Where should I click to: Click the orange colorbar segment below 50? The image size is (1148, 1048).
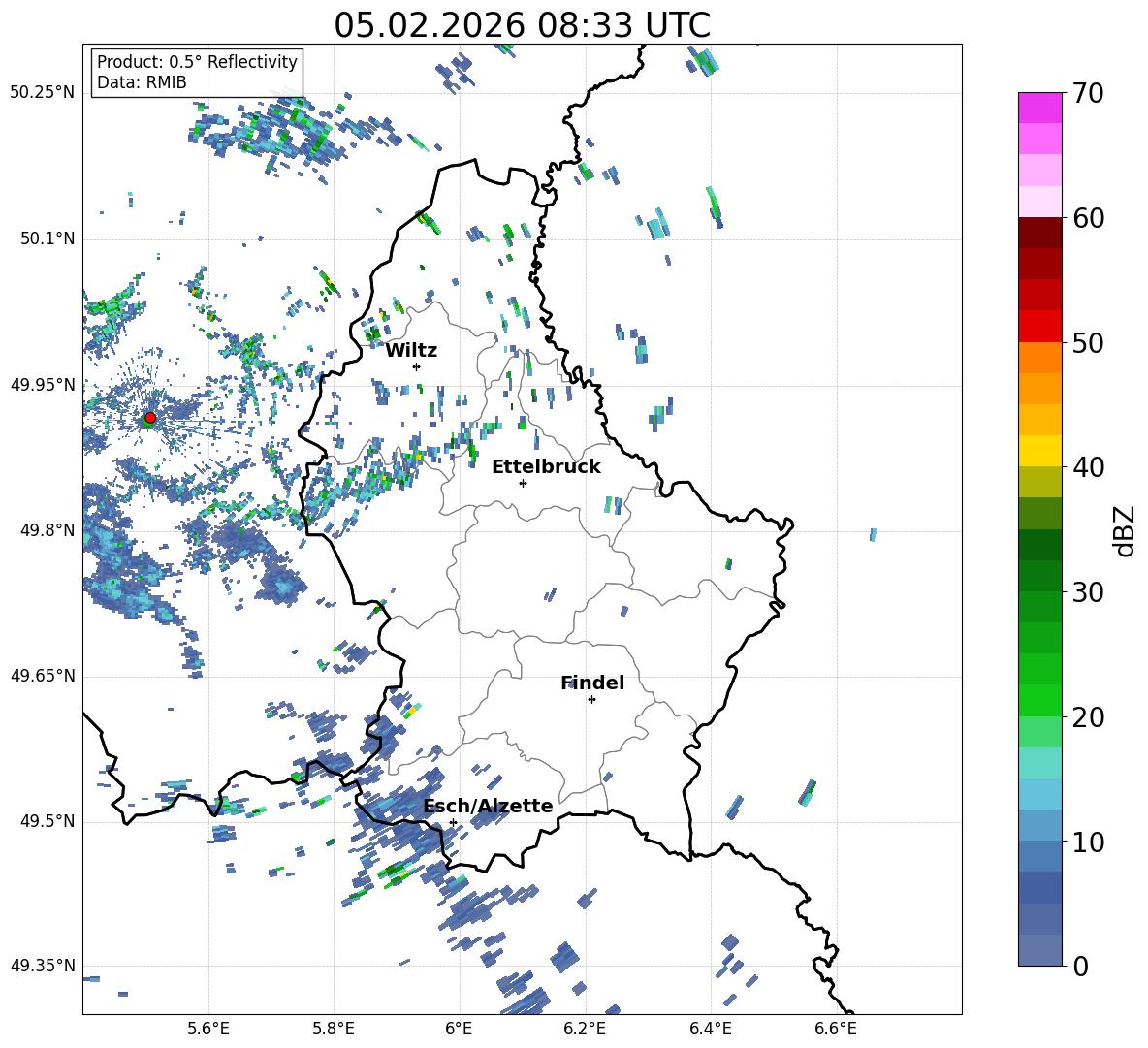tap(1039, 357)
